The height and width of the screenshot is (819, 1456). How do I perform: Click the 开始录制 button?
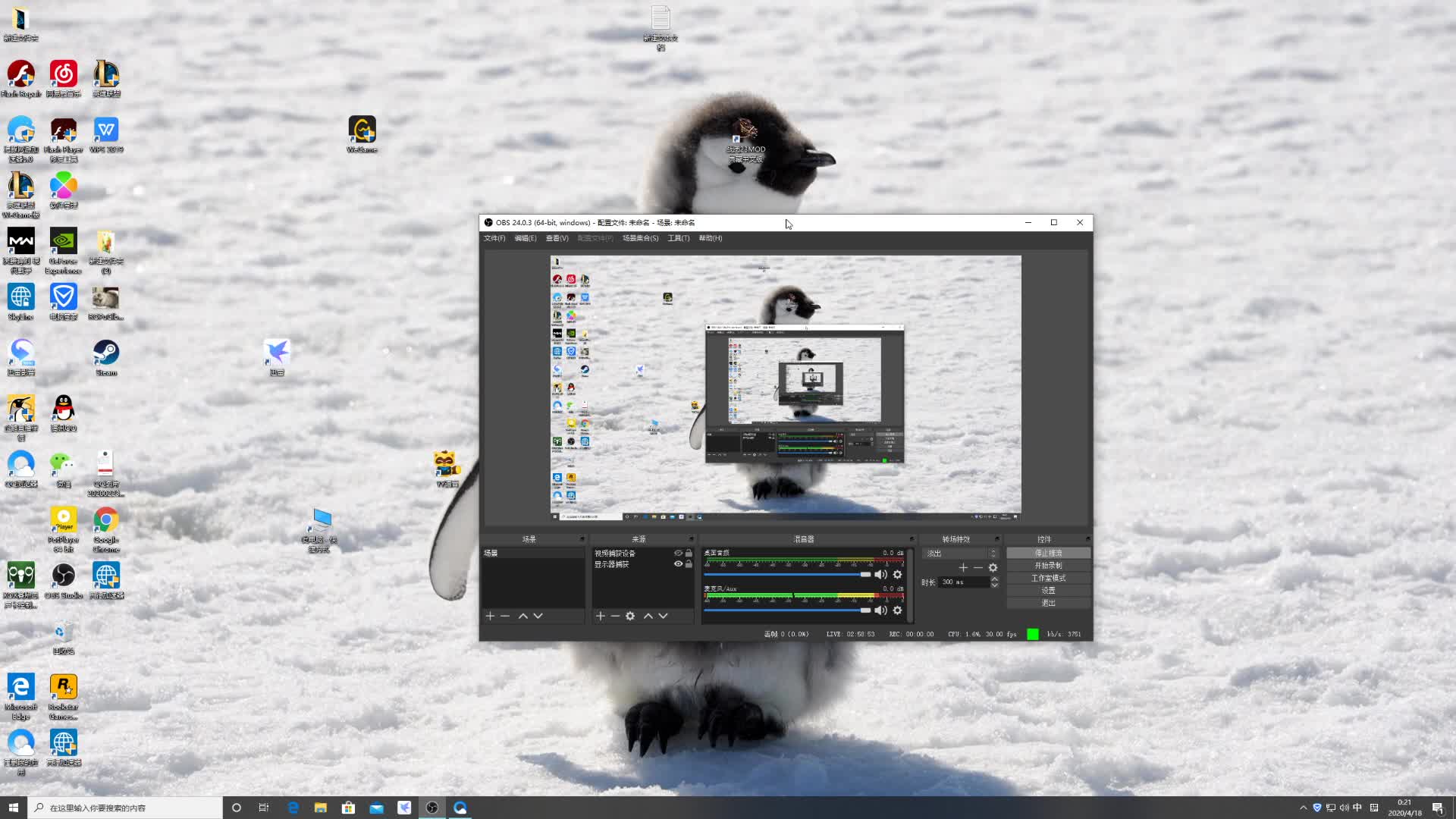pos(1048,566)
